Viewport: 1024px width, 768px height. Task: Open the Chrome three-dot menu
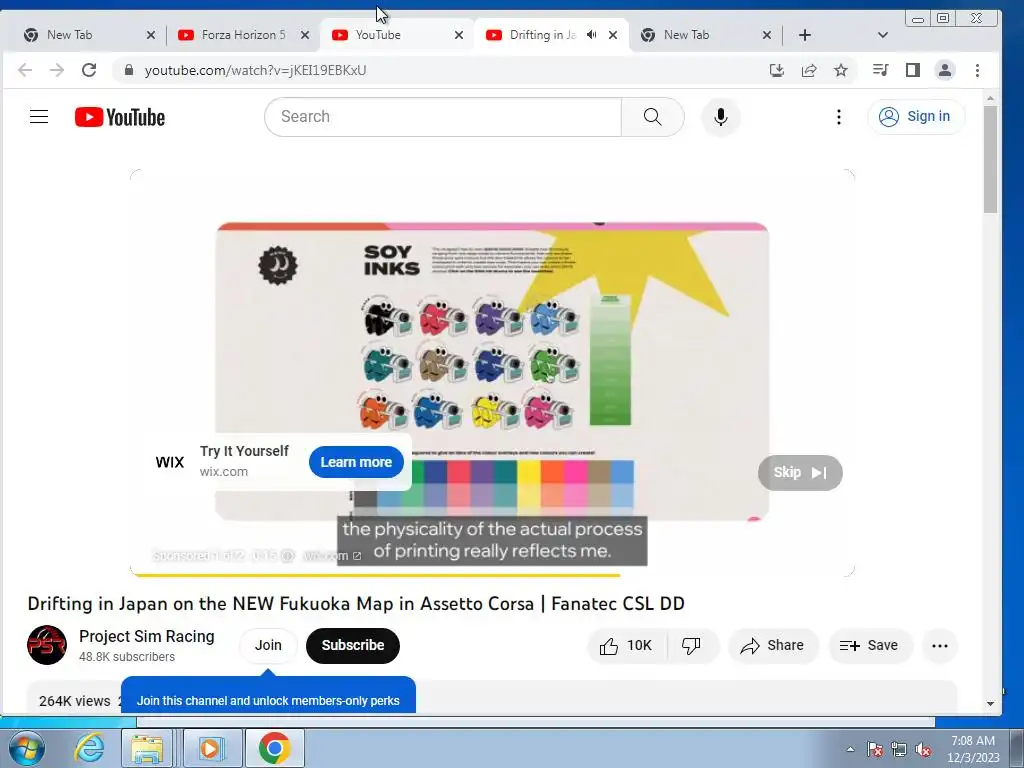[977, 70]
